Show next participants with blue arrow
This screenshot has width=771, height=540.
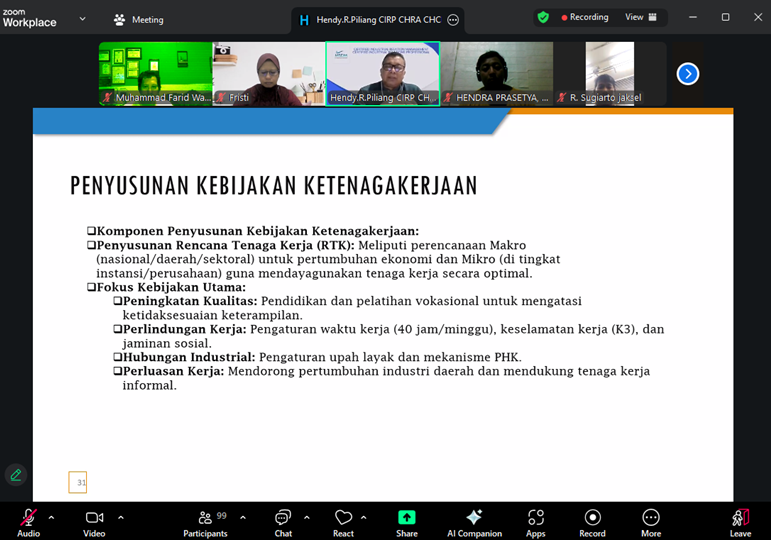click(688, 74)
